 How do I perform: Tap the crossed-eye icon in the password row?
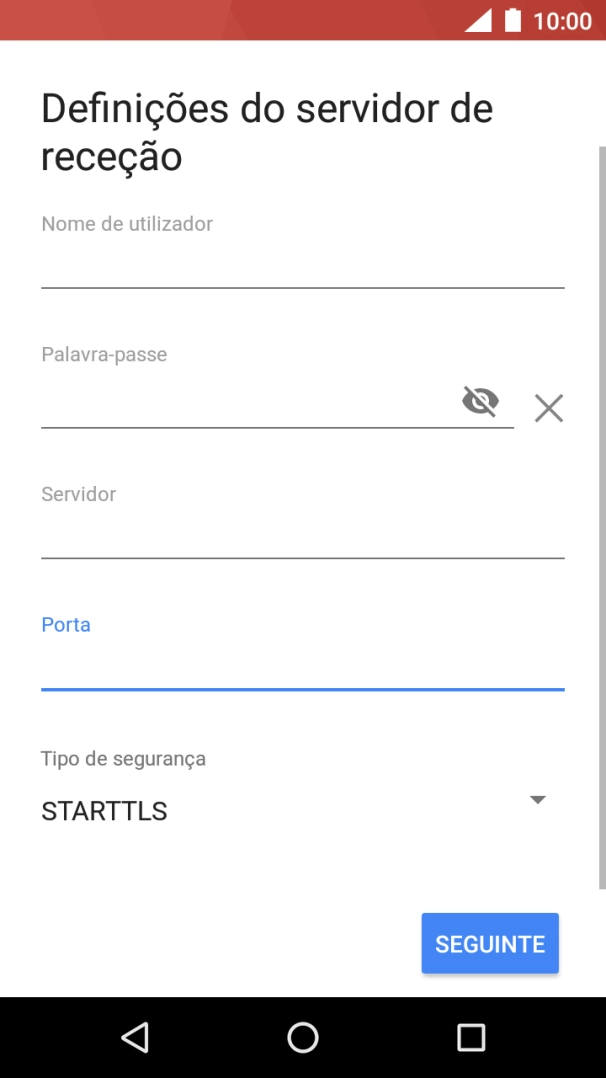(481, 402)
